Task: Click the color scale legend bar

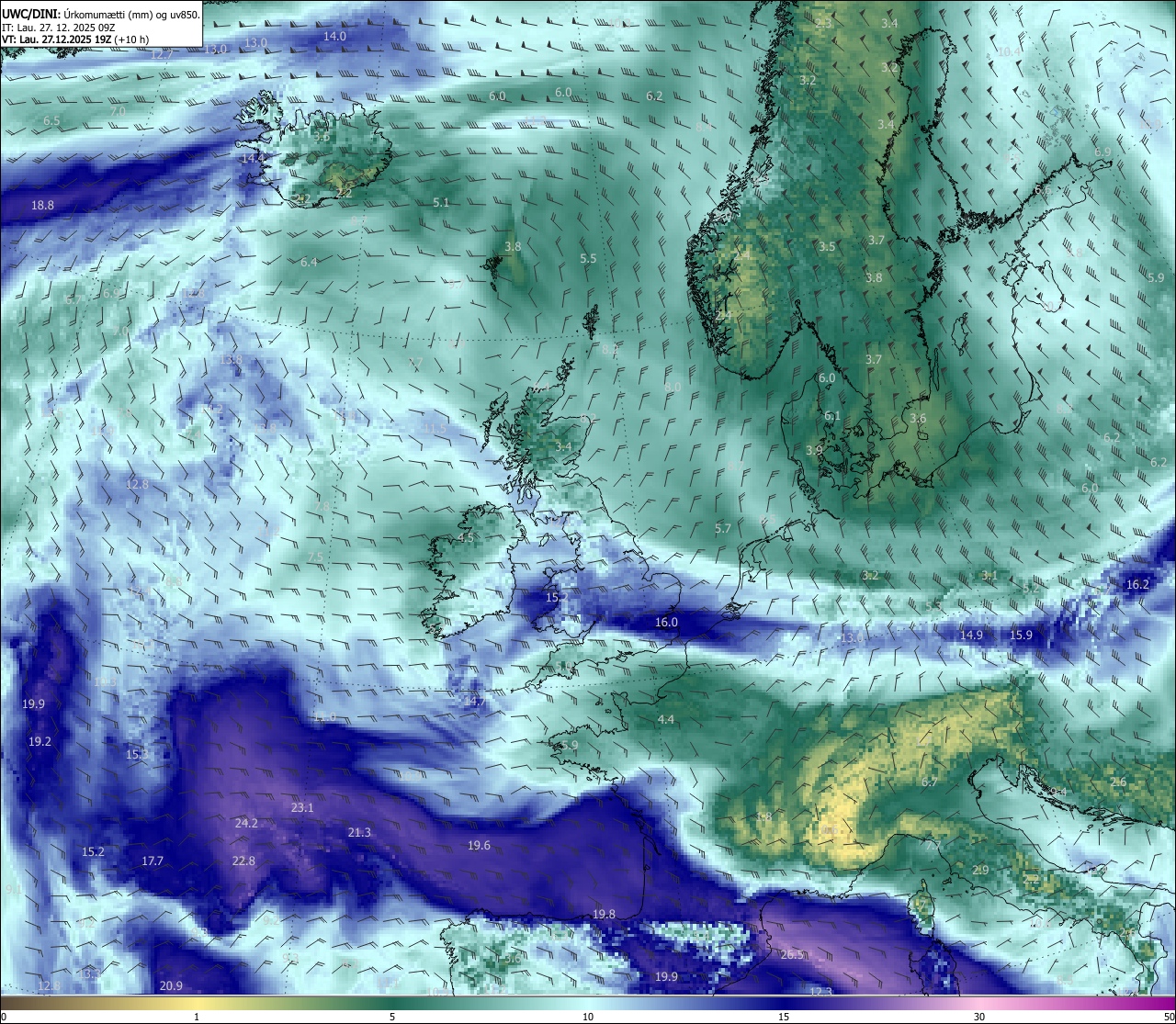Action: click(x=588, y=1003)
